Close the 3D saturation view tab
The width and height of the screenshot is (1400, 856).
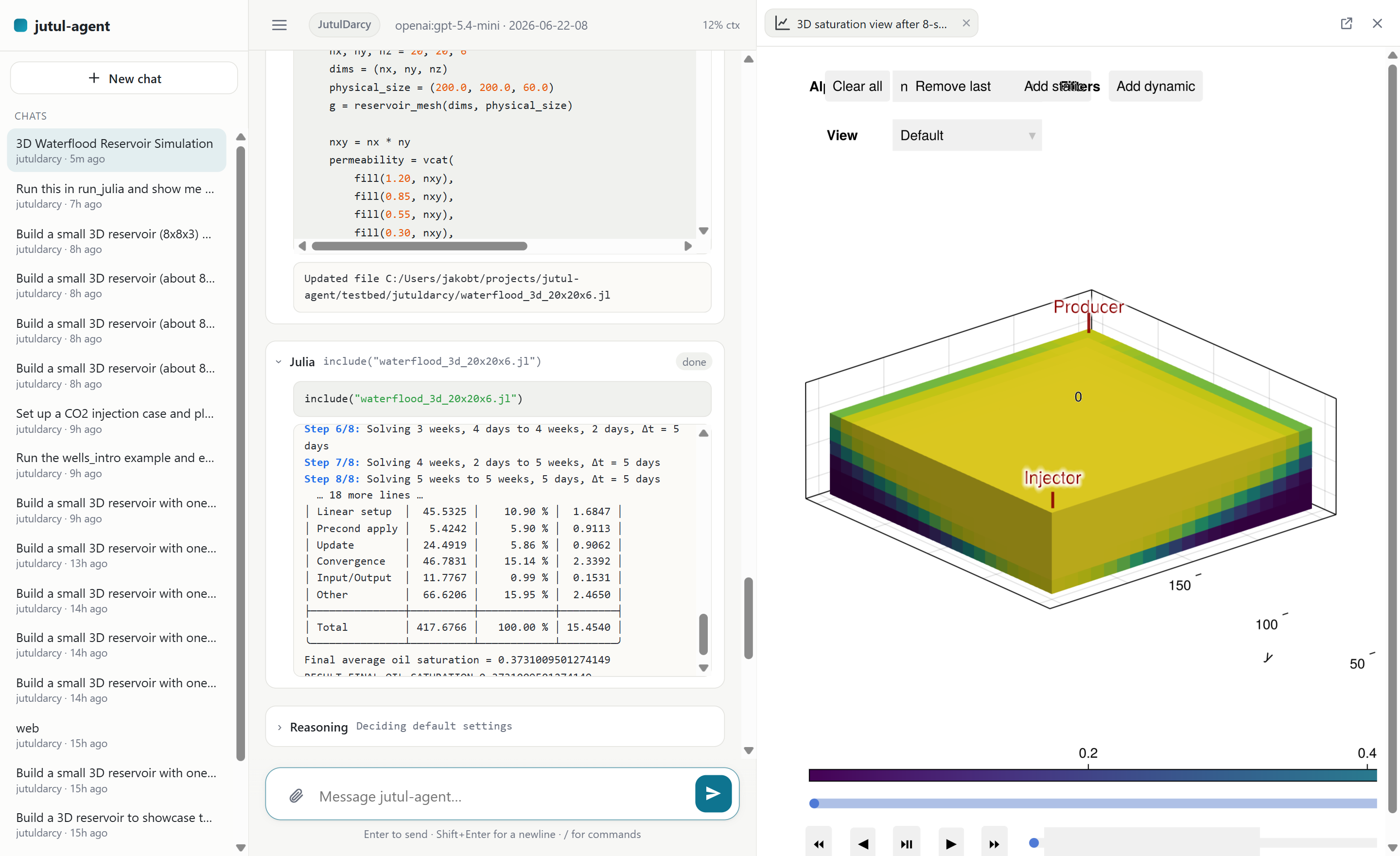[966, 23]
